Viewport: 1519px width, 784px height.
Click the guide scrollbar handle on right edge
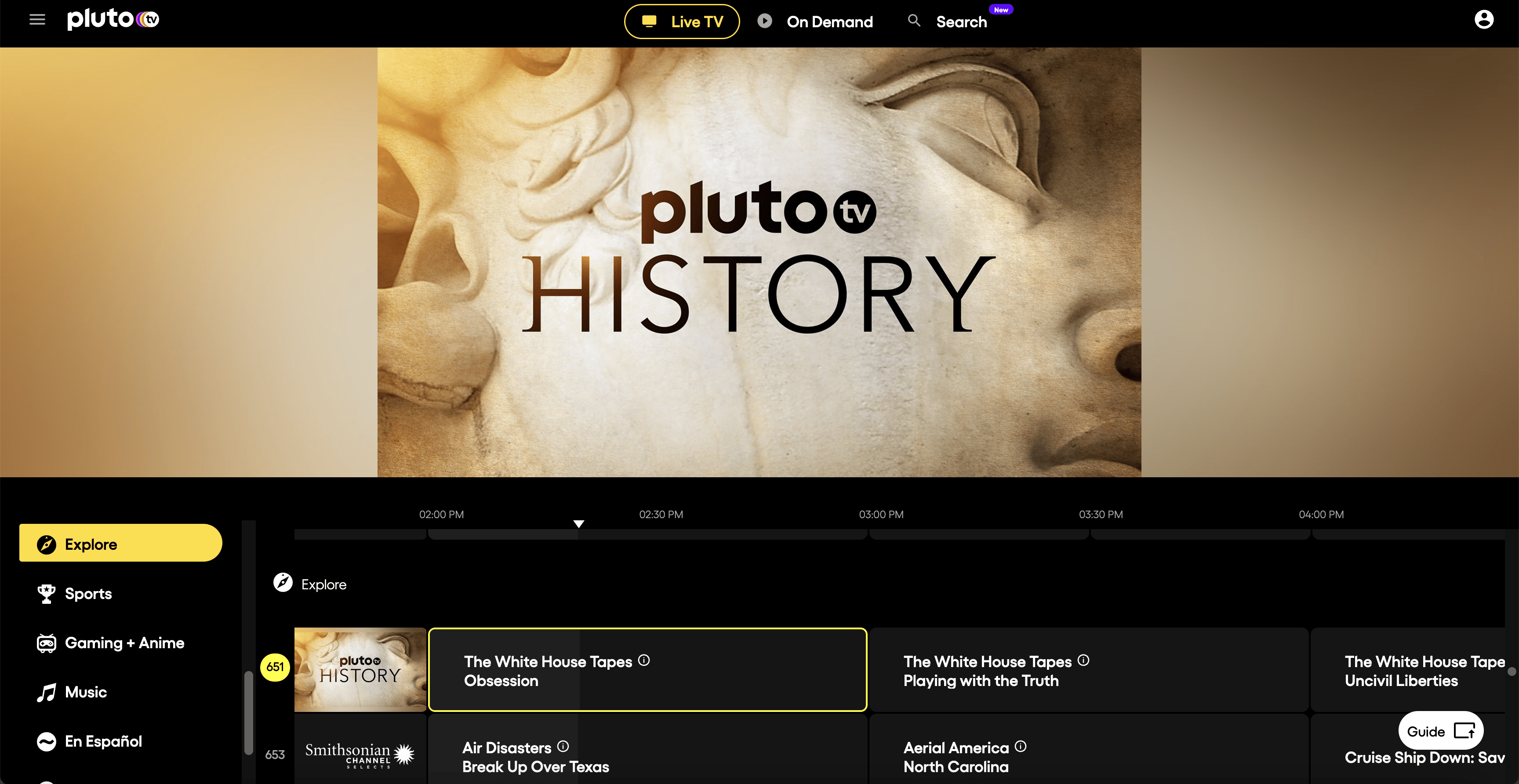pyautogui.click(x=1512, y=671)
